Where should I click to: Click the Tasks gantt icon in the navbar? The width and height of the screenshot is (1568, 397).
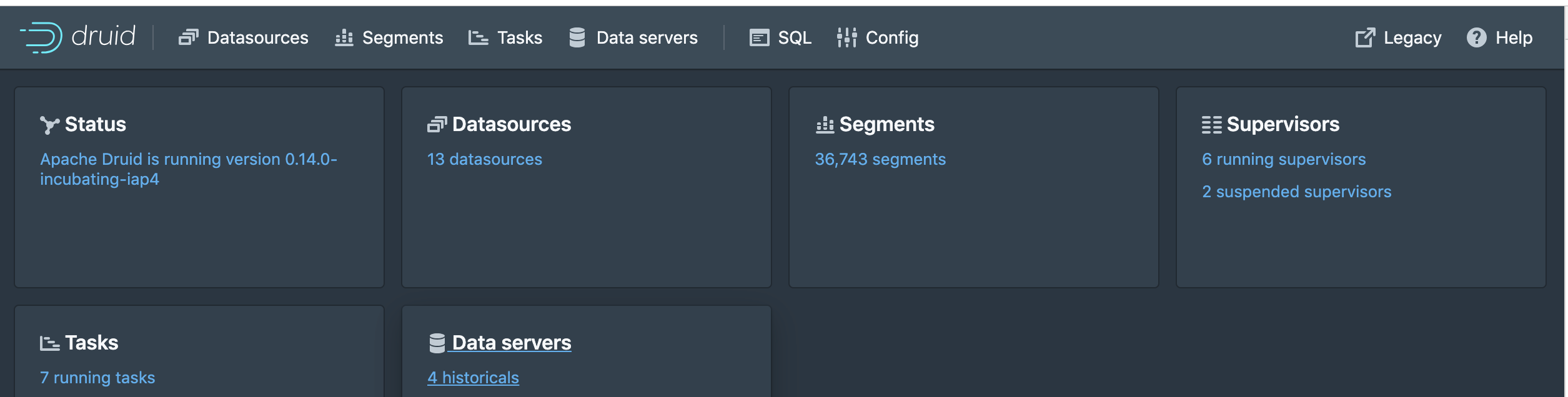(478, 37)
